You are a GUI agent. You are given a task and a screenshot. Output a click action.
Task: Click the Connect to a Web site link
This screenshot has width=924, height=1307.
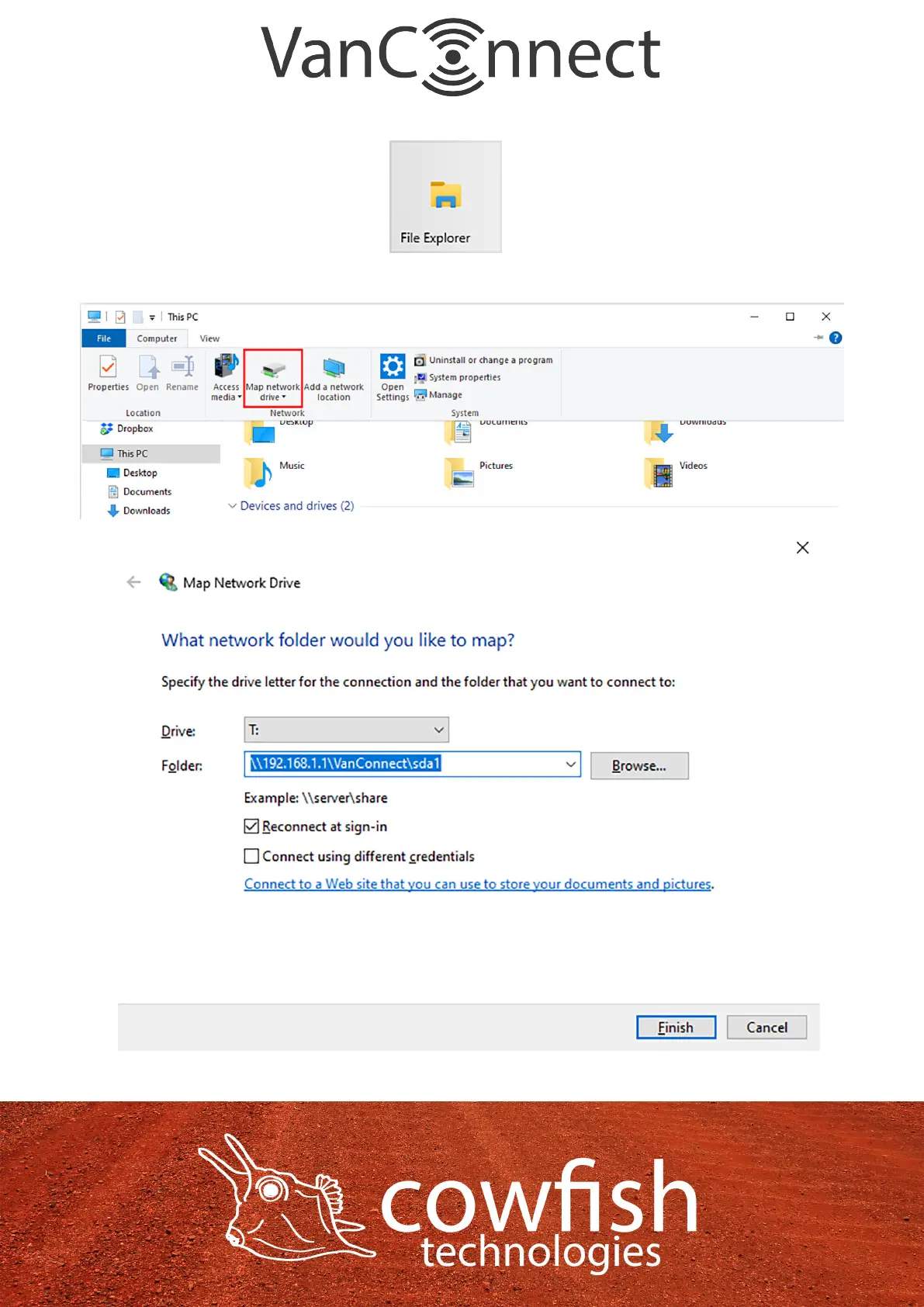click(x=478, y=884)
